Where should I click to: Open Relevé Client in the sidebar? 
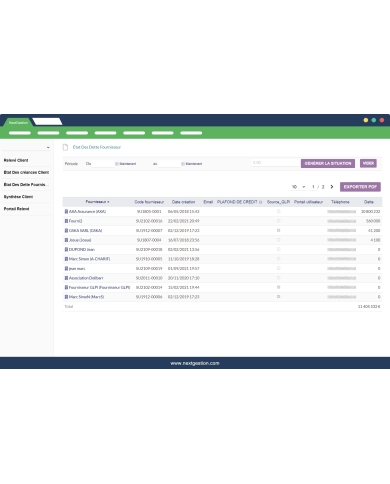pos(16,160)
